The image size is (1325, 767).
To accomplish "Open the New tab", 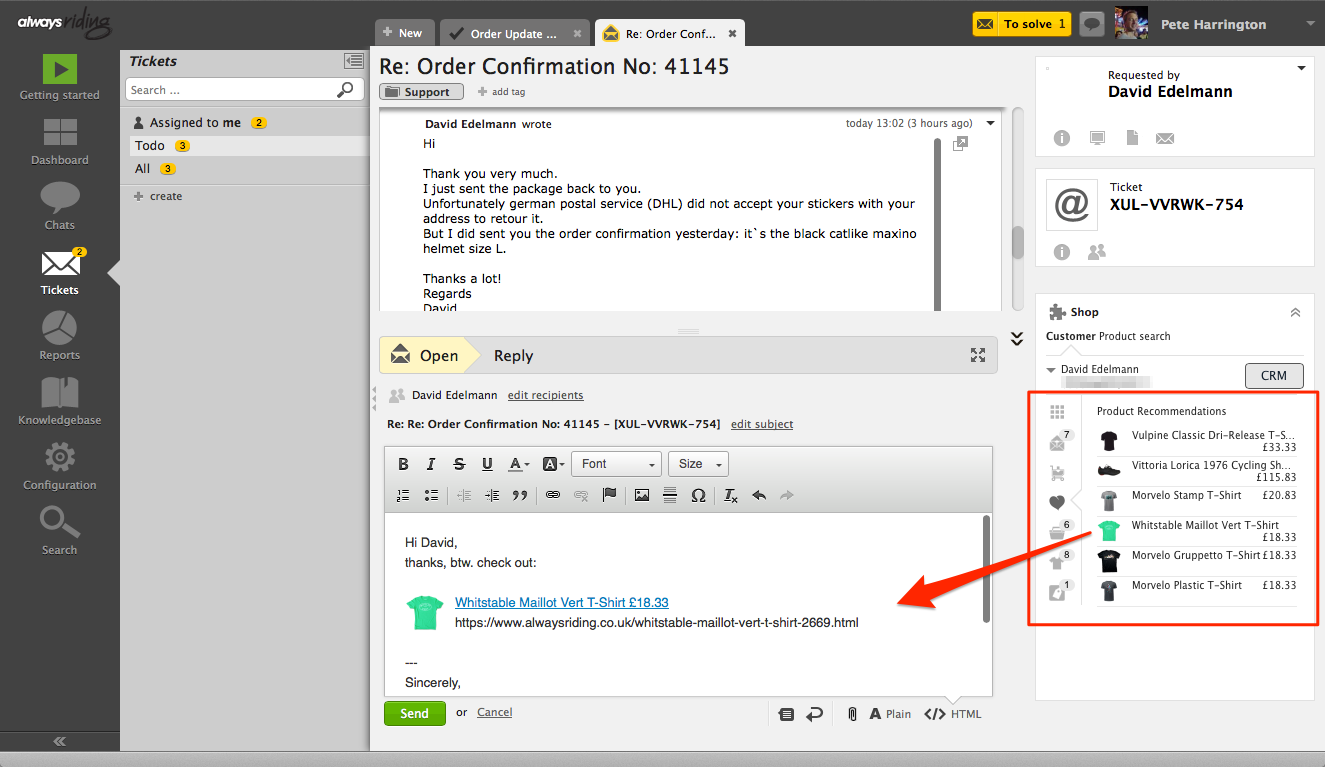I will pos(403,33).
